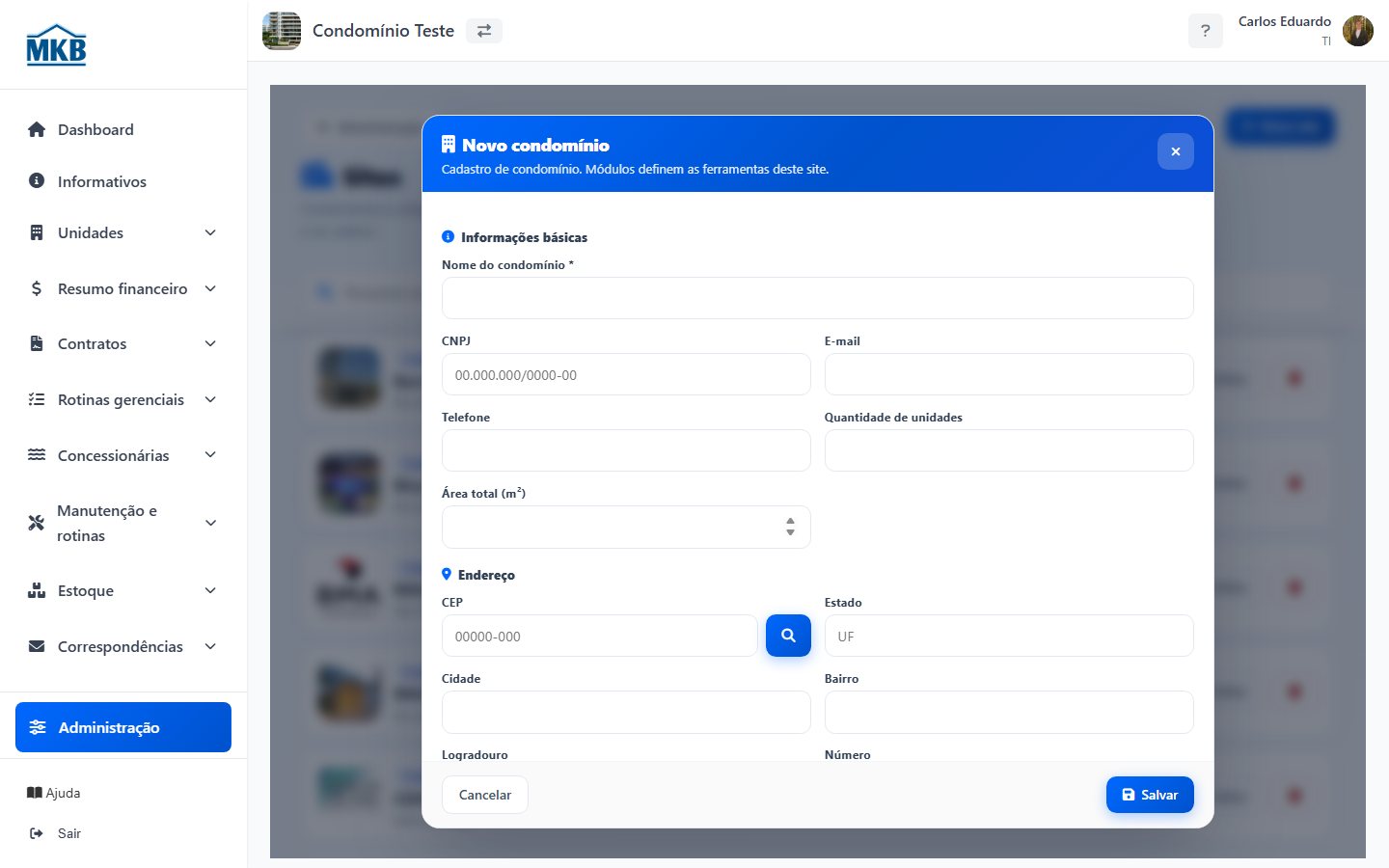Image resolution: width=1389 pixels, height=868 pixels.
Task: Click the Cancelar button
Action: (485, 795)
